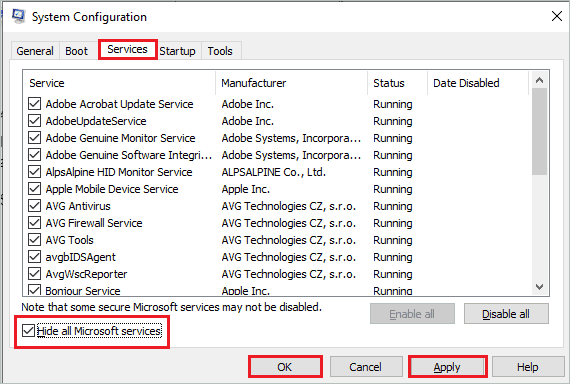Screen dimensions: 570x384
Task: Select Apple Mobile Device Service name
Action: (112, 189)
